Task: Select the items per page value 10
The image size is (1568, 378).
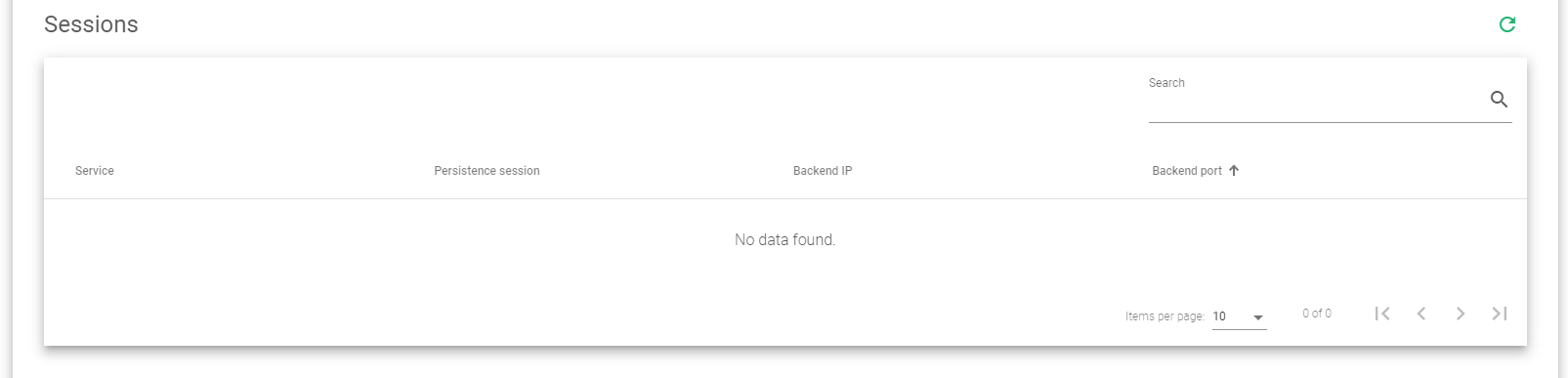Action: 1219,316
